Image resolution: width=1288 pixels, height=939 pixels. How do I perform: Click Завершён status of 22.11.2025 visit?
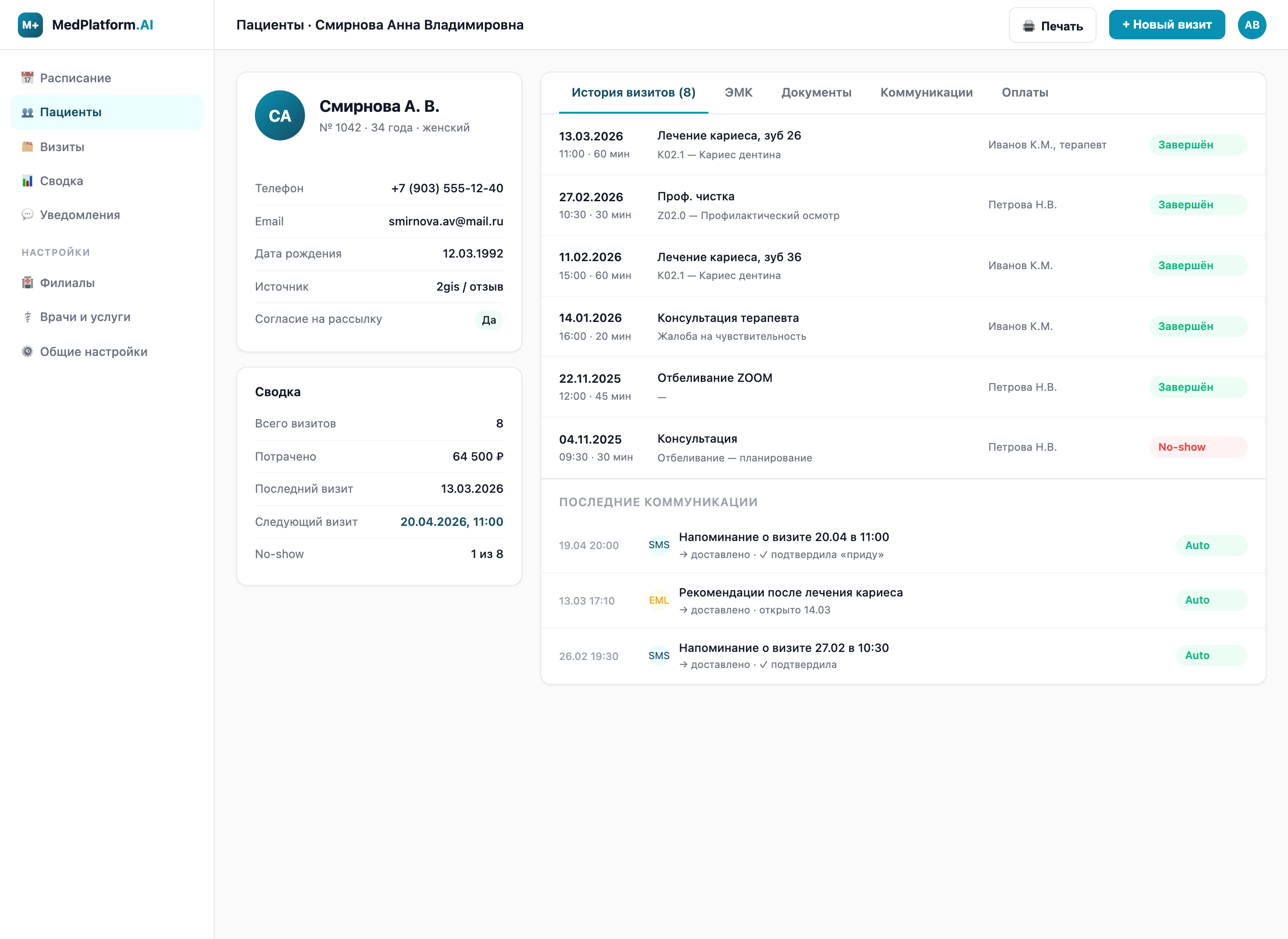[x=1198, y=387]
